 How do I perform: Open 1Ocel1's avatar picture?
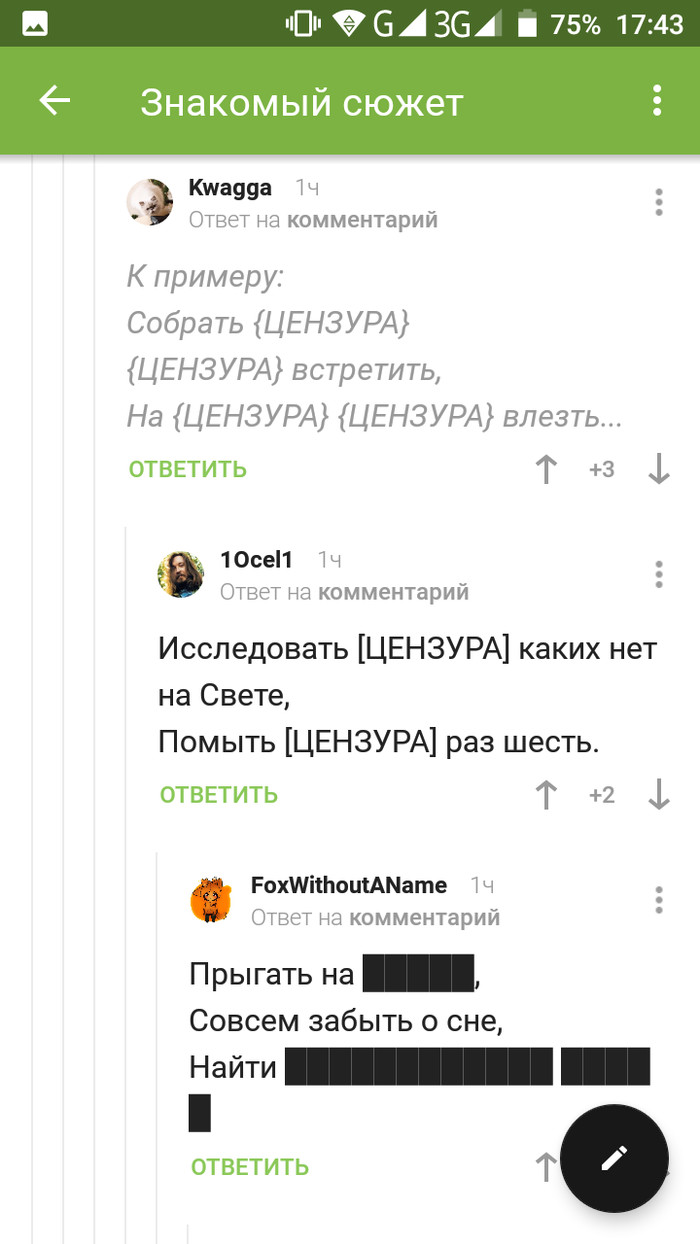click(181, 574)
